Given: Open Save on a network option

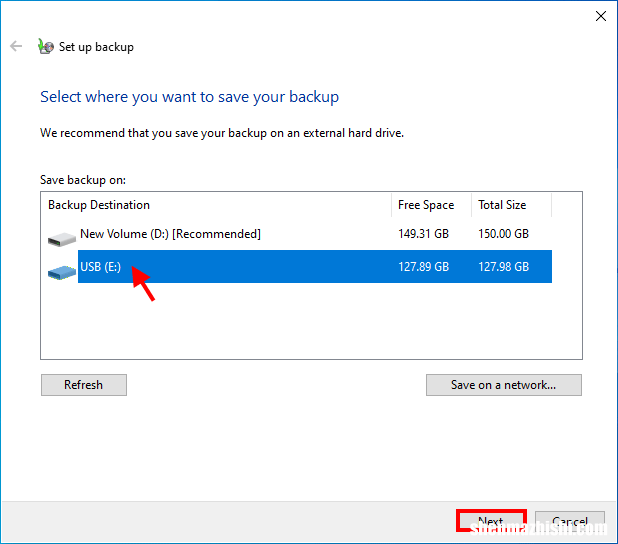Looking at the screenshot, I should [x=504, y=385].
